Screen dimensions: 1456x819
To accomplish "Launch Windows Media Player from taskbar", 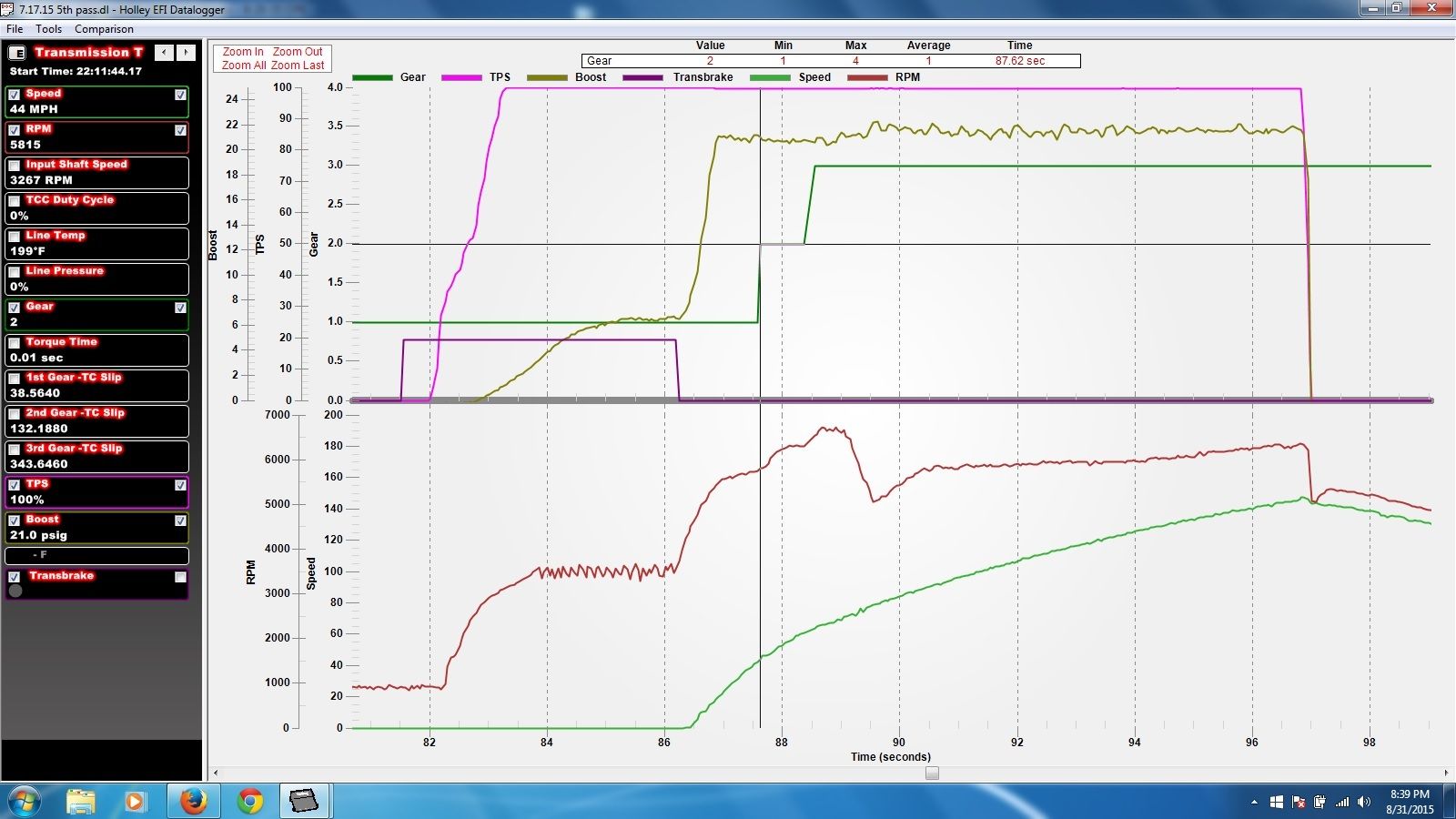I will click(135, 801).
